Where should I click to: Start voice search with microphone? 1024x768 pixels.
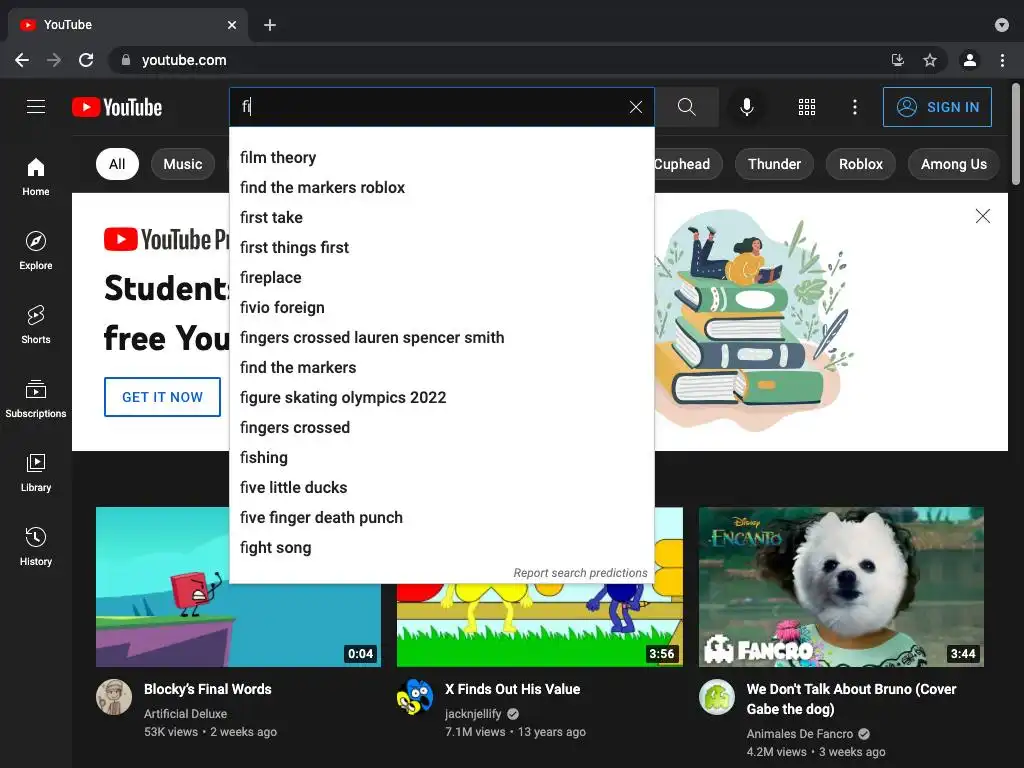tap(746, 107)
